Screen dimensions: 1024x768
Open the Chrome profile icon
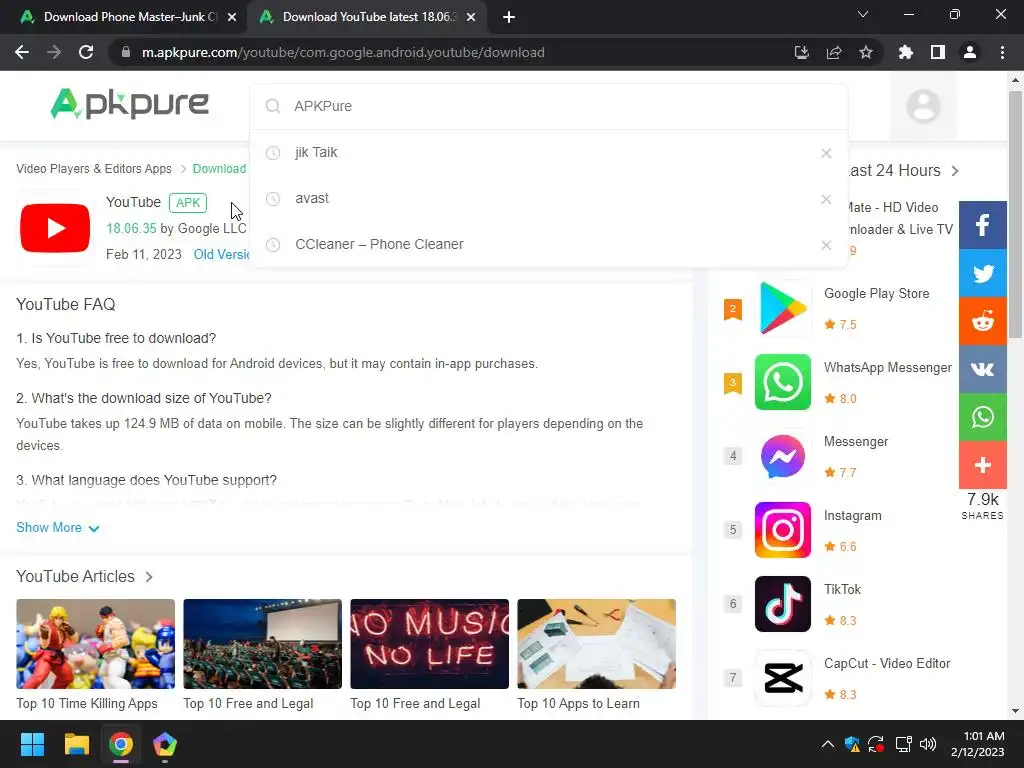tap(970, 52)
